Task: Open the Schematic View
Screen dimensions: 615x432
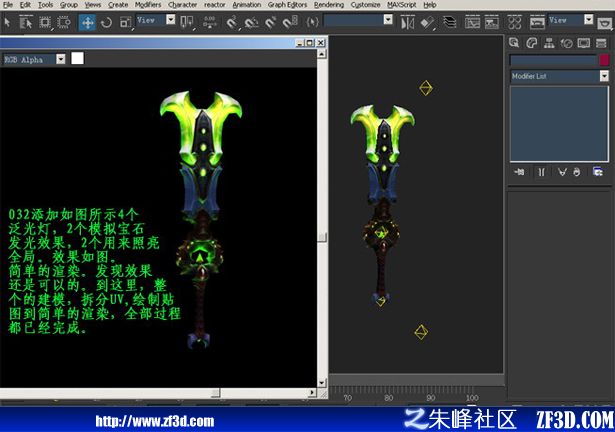Action: [492, 22]
